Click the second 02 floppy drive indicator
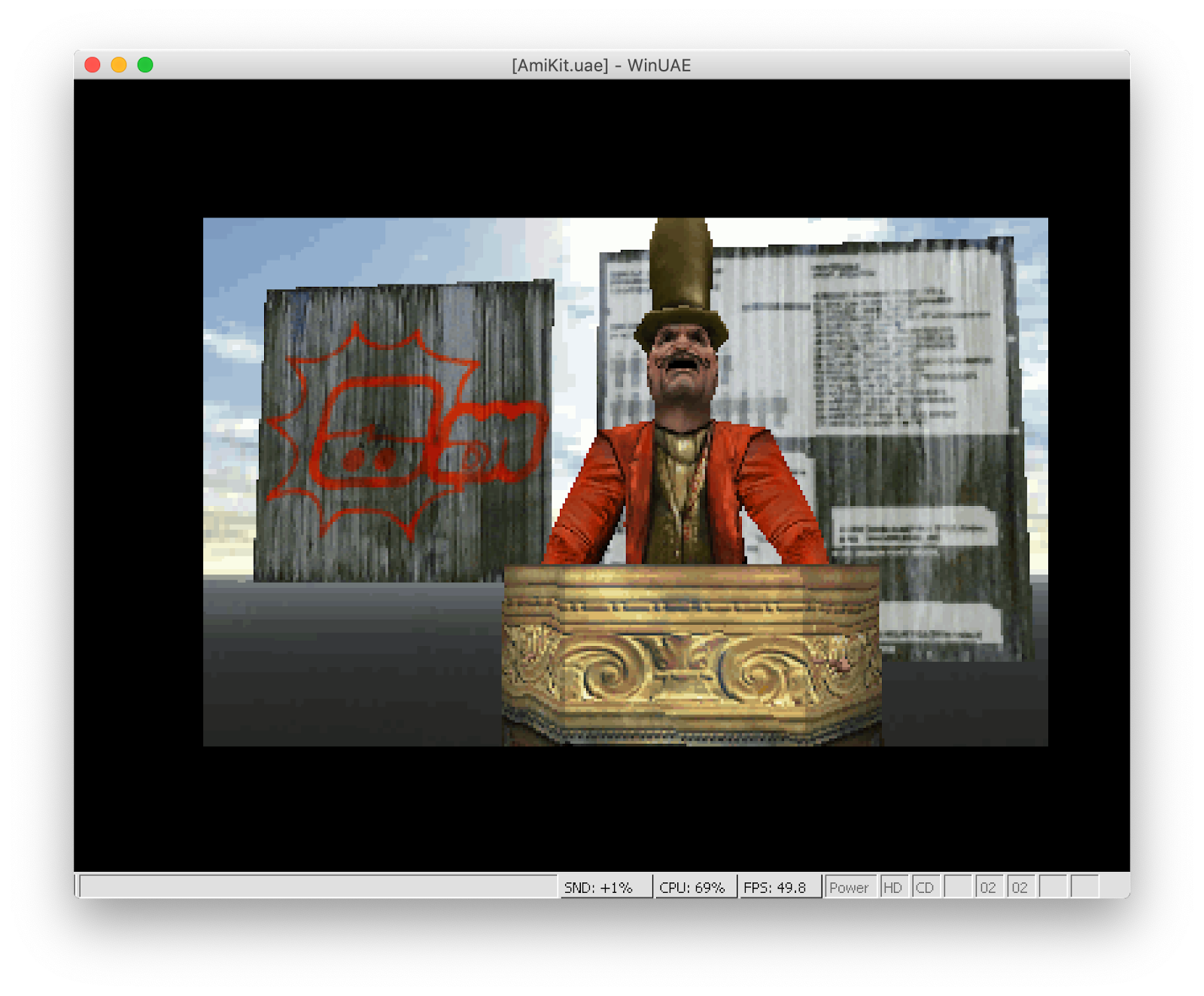The height and width of the screenshot is (996, 1204). [1020, 887]
